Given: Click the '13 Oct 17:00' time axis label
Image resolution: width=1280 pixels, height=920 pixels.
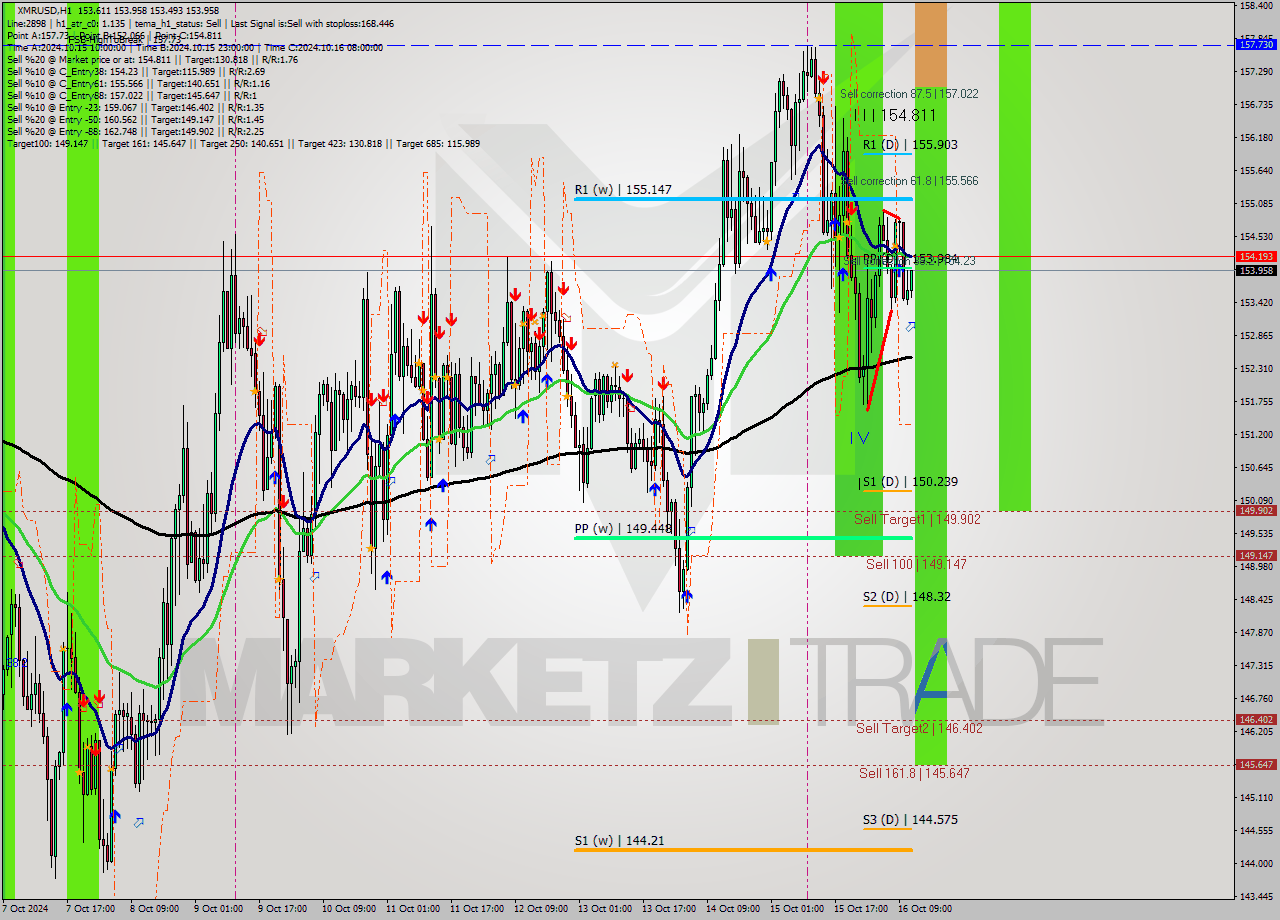Looking at the screenshot, I should click(x=669, y=910).
